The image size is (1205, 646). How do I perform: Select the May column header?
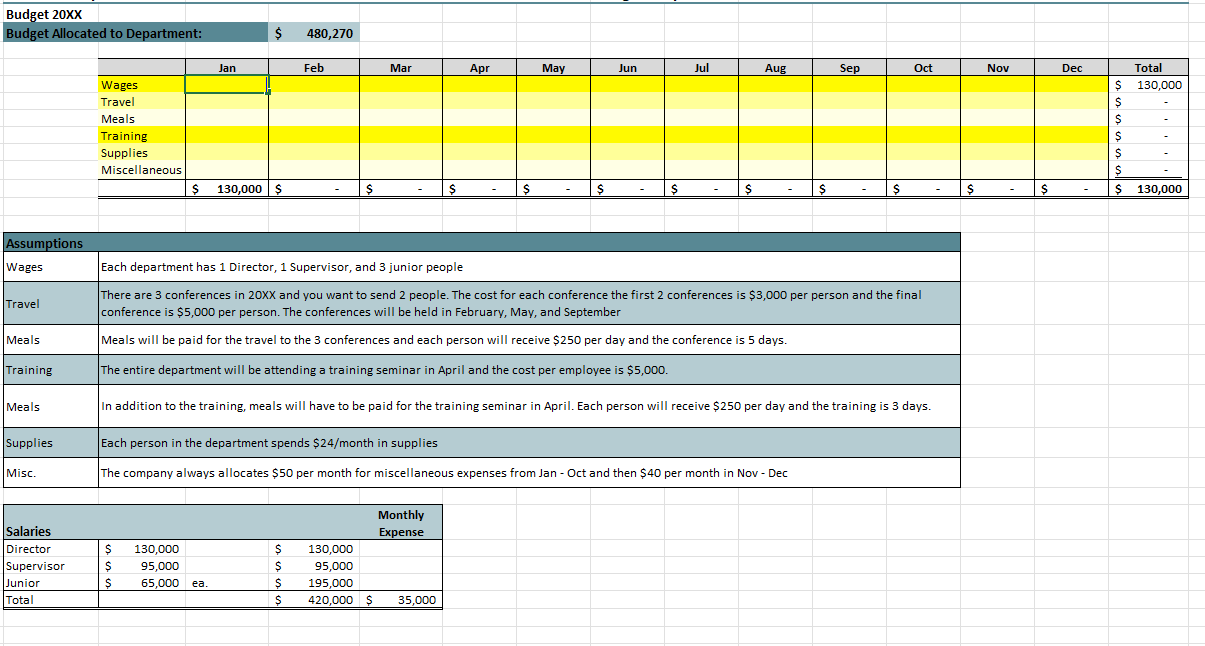pos(553,68)
